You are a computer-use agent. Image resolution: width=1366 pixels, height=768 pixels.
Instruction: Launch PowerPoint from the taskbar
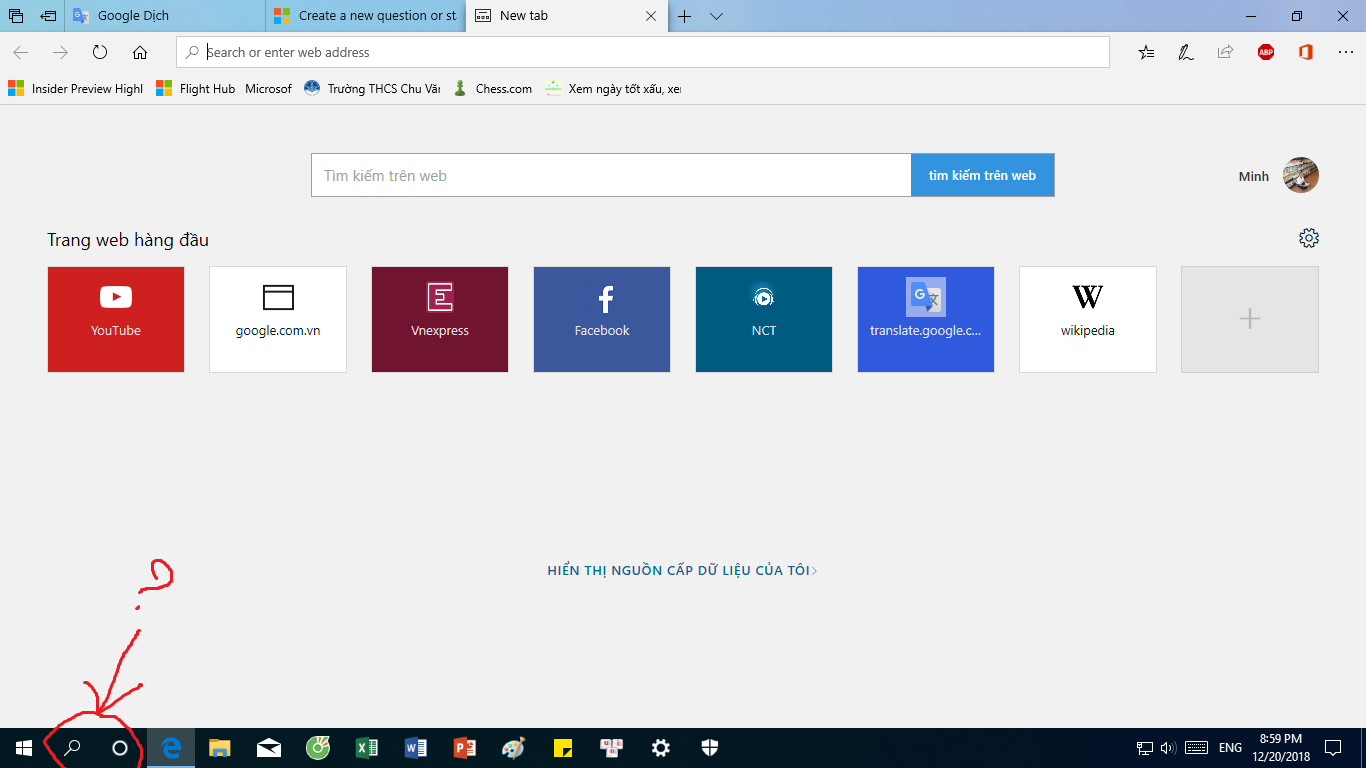pyautogui.click(x=465, y=748)
